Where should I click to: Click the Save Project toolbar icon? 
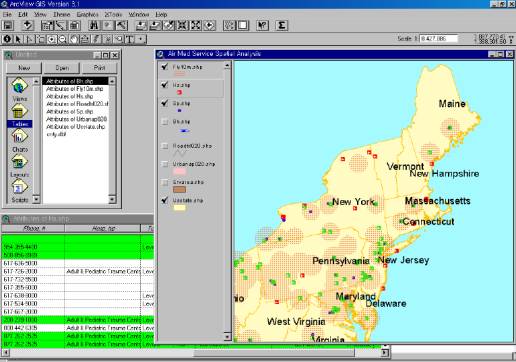point(8,25)
